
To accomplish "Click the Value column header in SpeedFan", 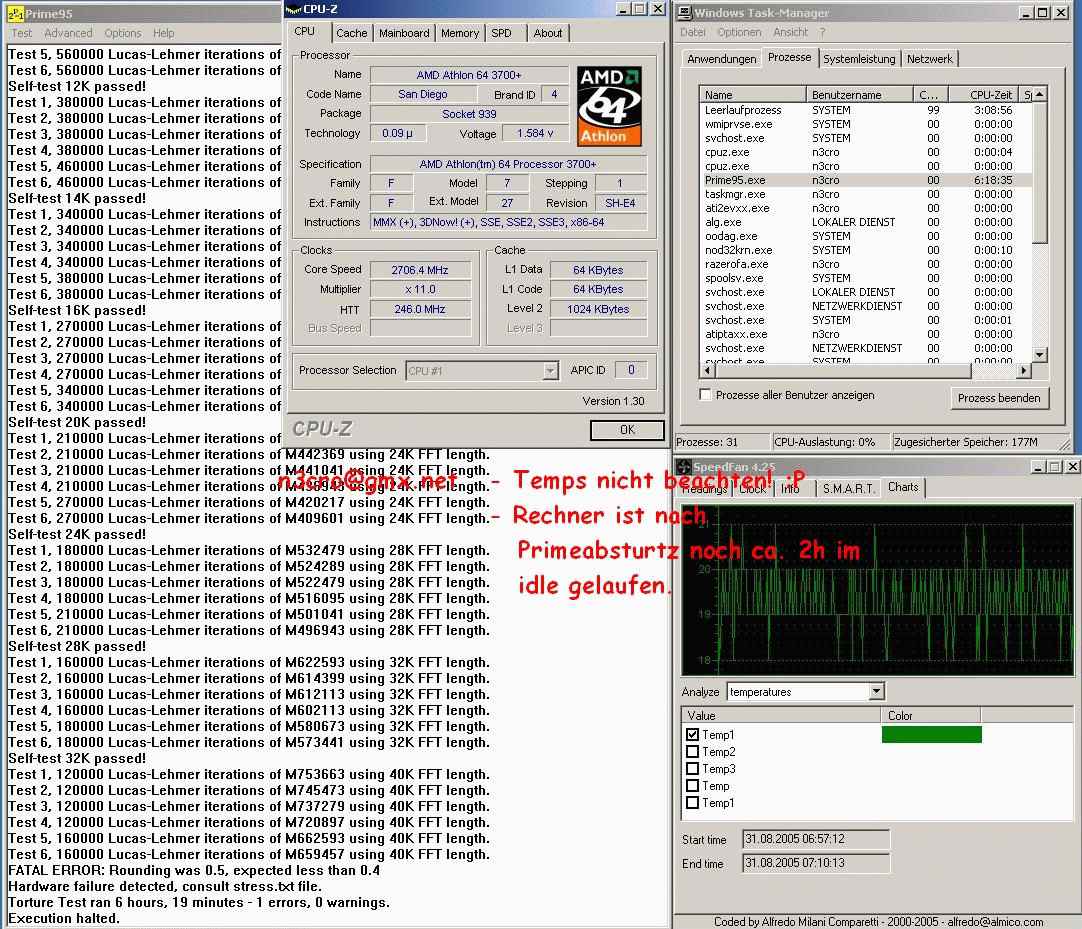I will click(x=781, y=716).
